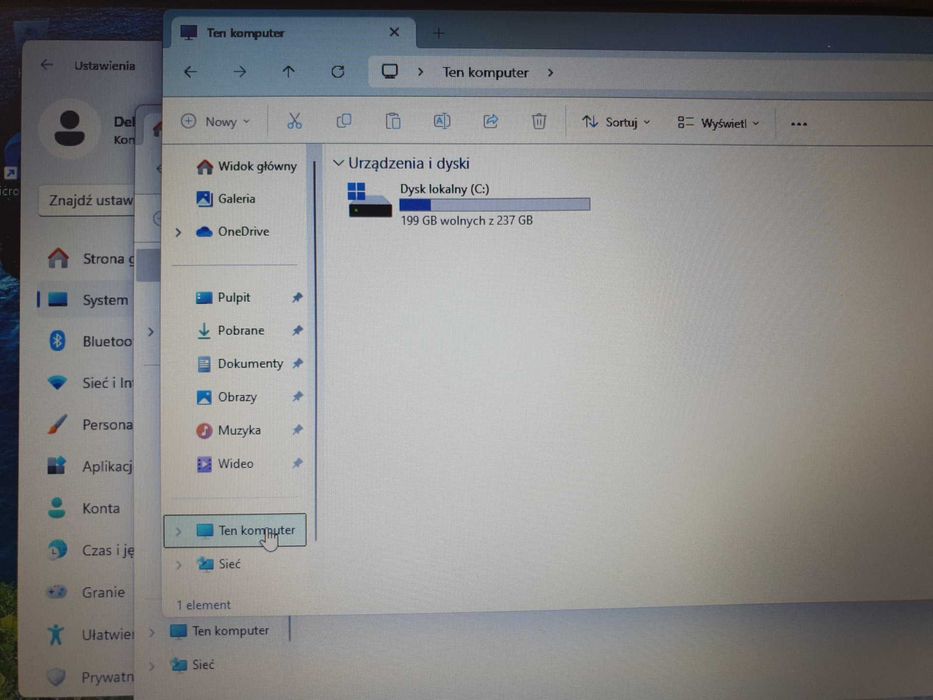The image size is (933, 700).
Task: Open Widok główny in sidebar
Action: click(x=246, y=166)
